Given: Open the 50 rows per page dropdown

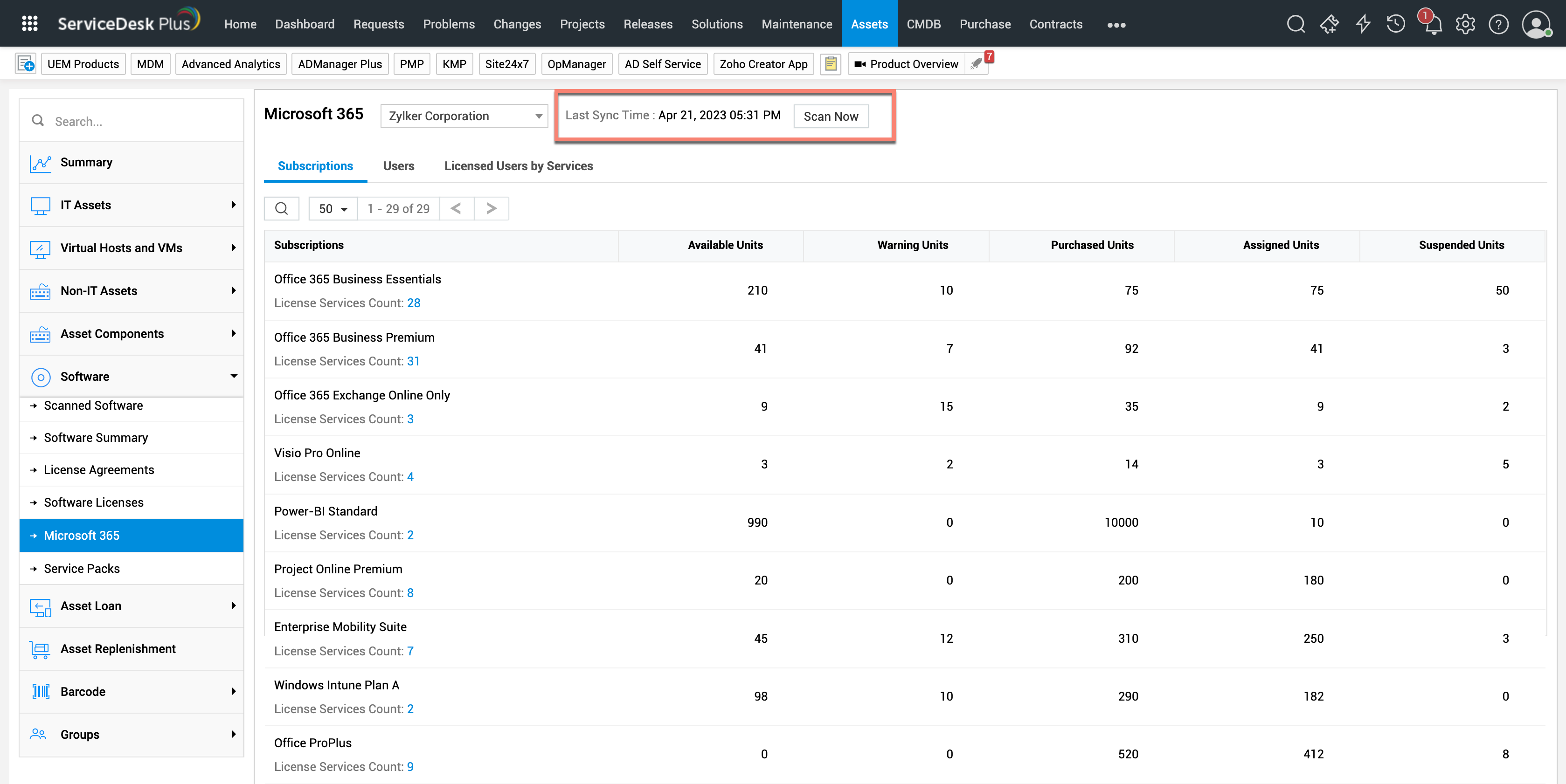Looking at the screenshot, I should click(333, 208).
